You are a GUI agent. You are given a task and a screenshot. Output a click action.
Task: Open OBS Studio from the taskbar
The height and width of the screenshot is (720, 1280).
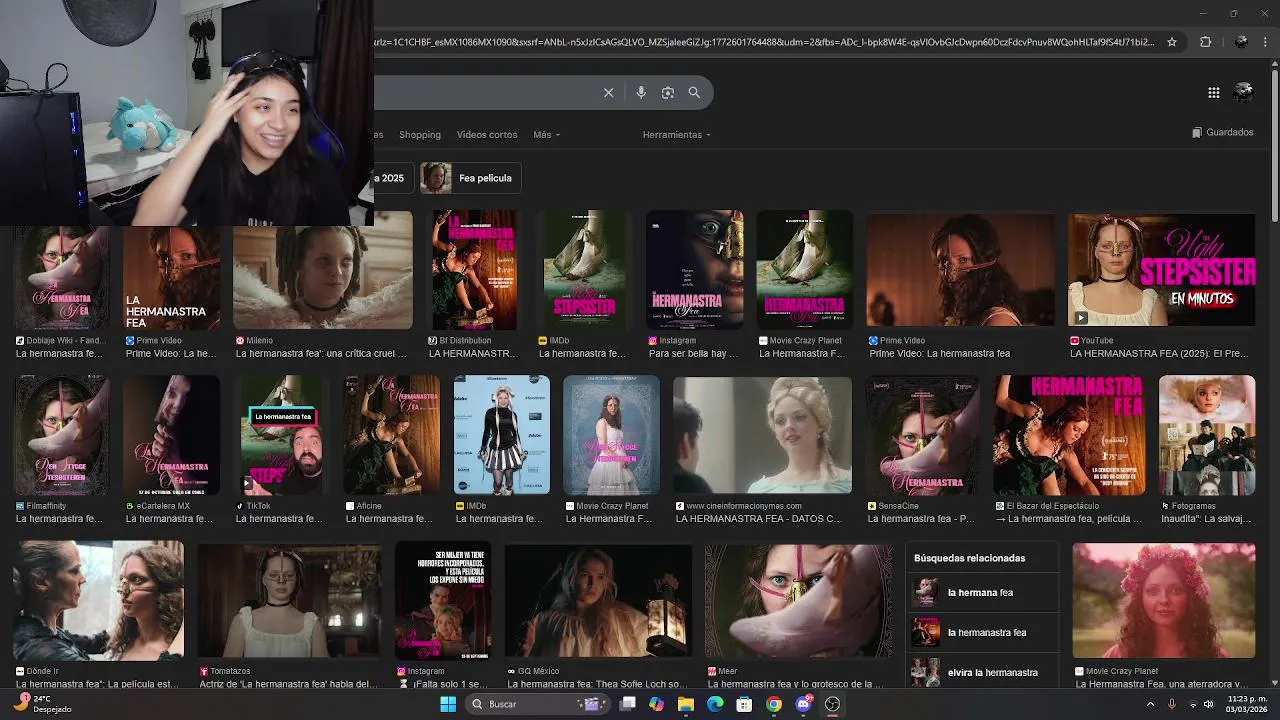(832, 704)
